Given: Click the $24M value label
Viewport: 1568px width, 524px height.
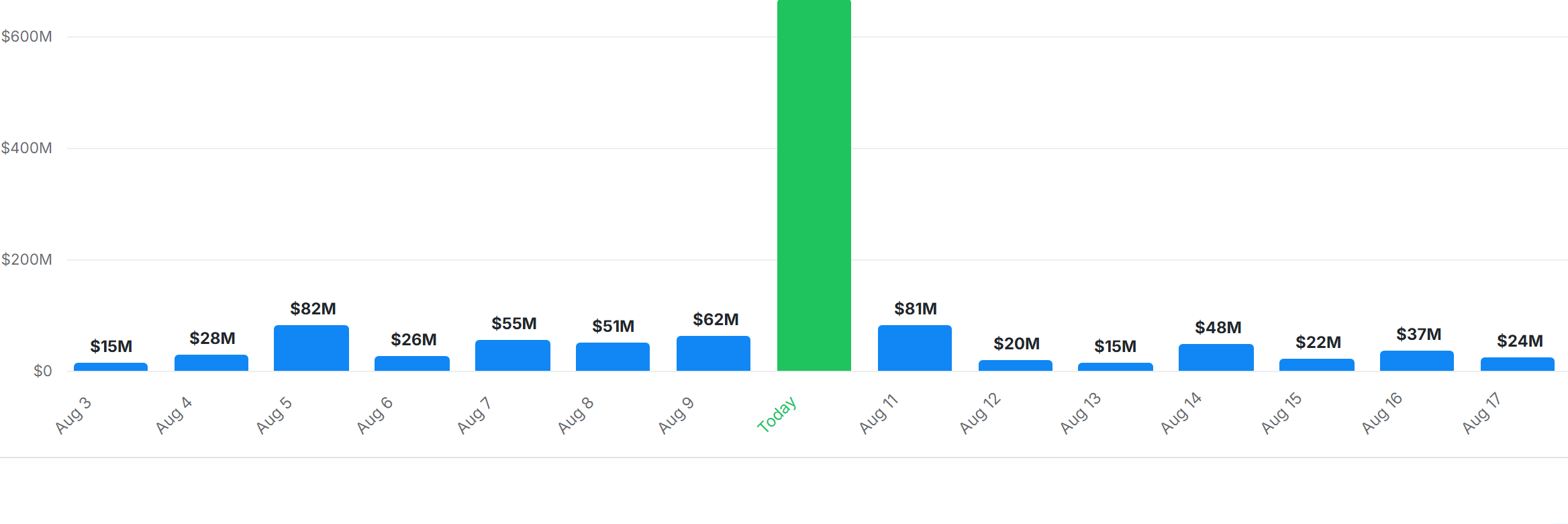Looking at the screenshot, I should 1520,341.
